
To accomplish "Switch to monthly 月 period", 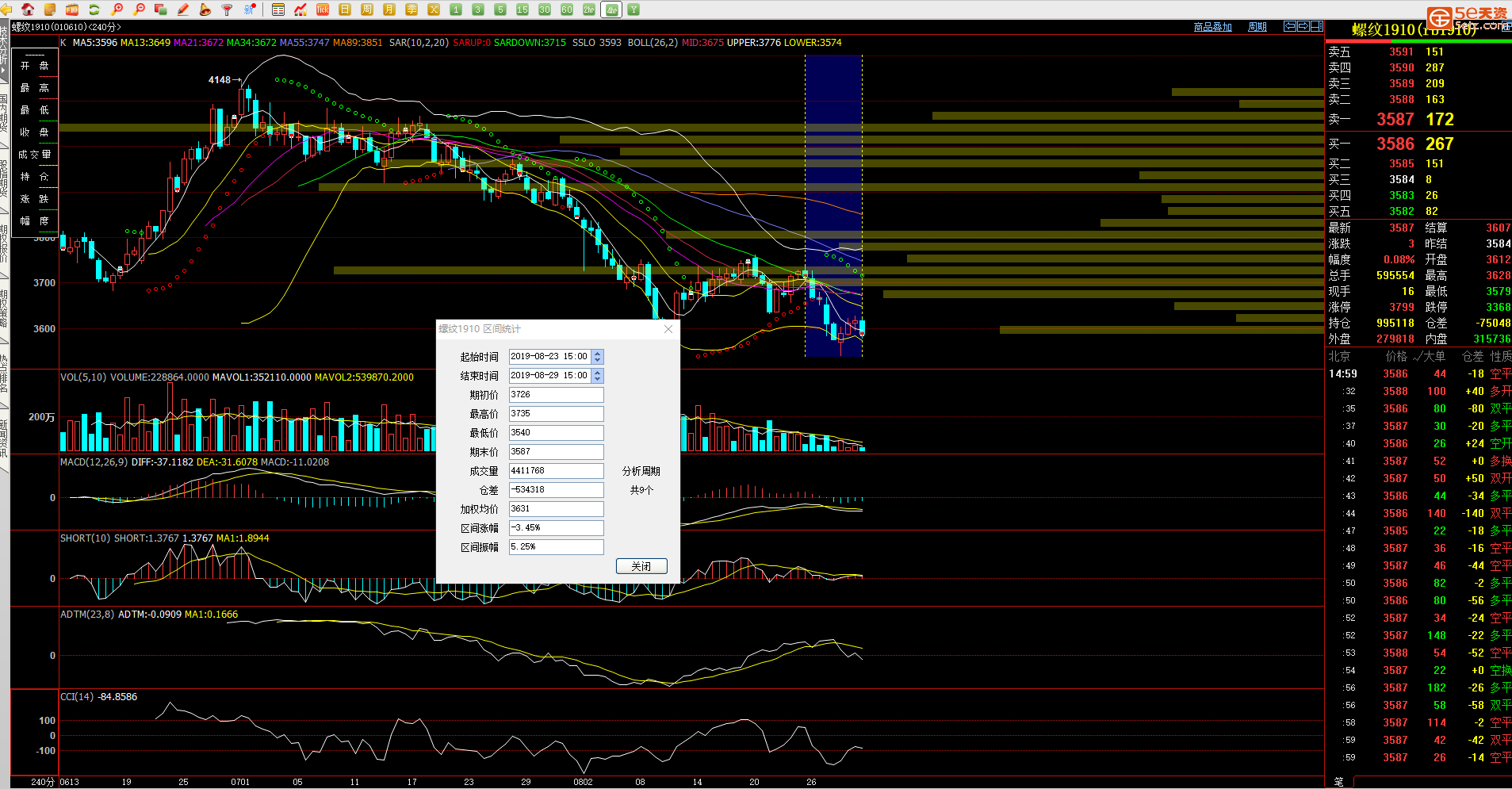I will pyautogui.click(x=389, y=10).
